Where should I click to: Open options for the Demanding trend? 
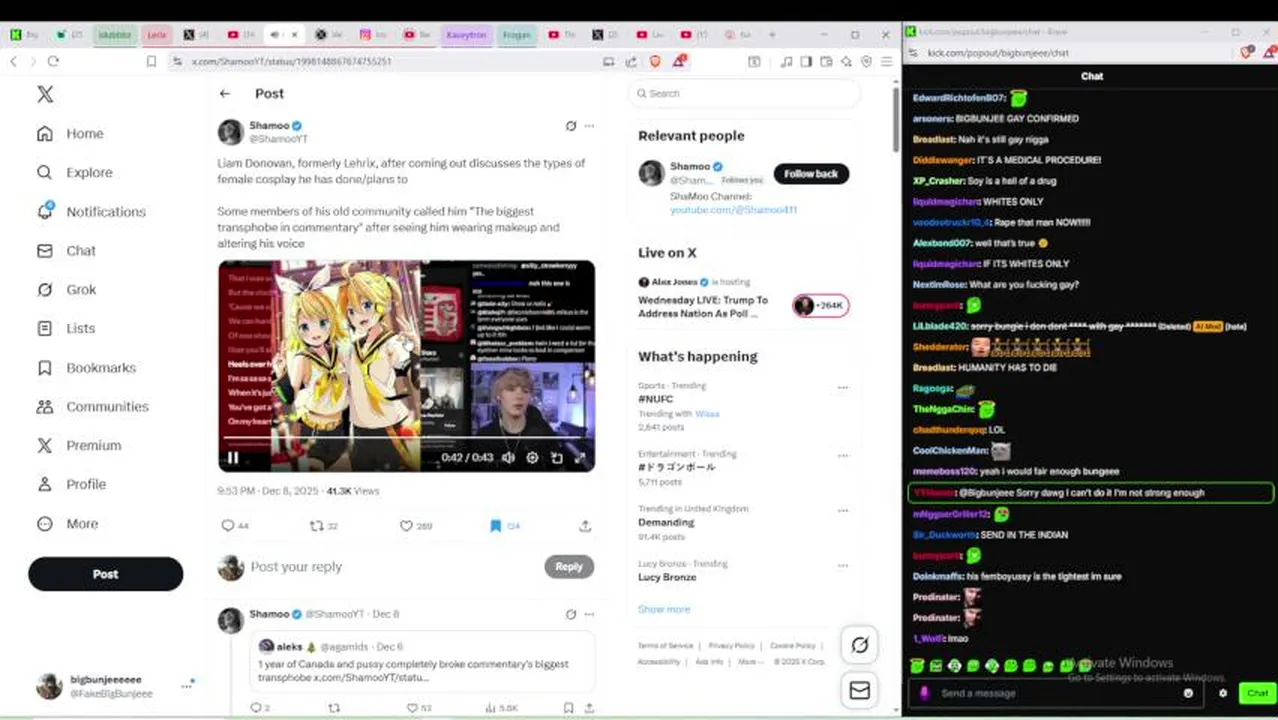pyautogui.click(x=843, y=511)
